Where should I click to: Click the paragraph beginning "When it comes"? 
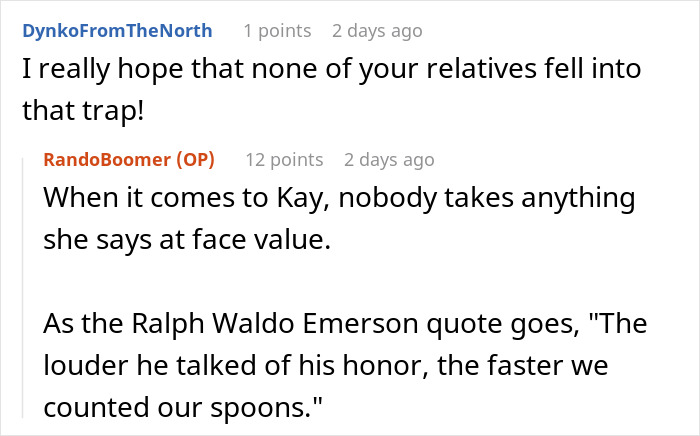tap(338, 199)
